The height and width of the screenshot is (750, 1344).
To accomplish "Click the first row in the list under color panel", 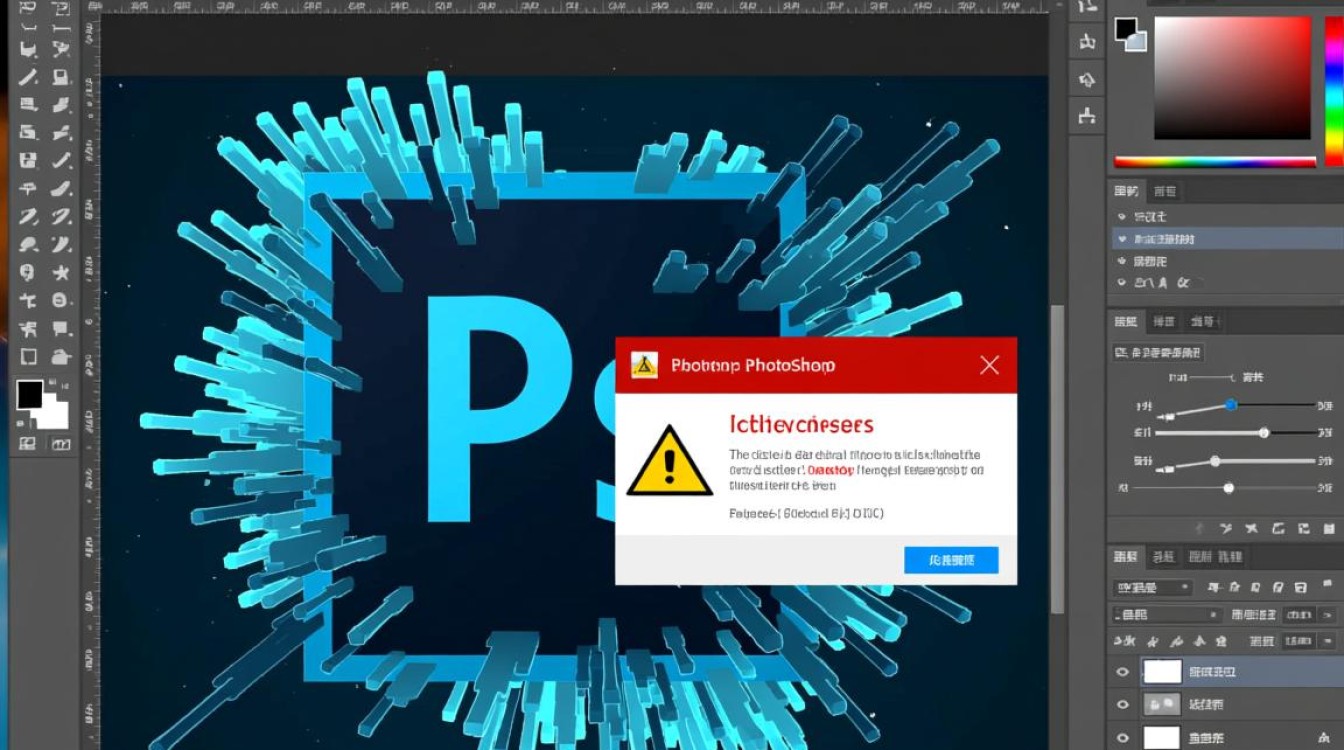I will 1228,217.
